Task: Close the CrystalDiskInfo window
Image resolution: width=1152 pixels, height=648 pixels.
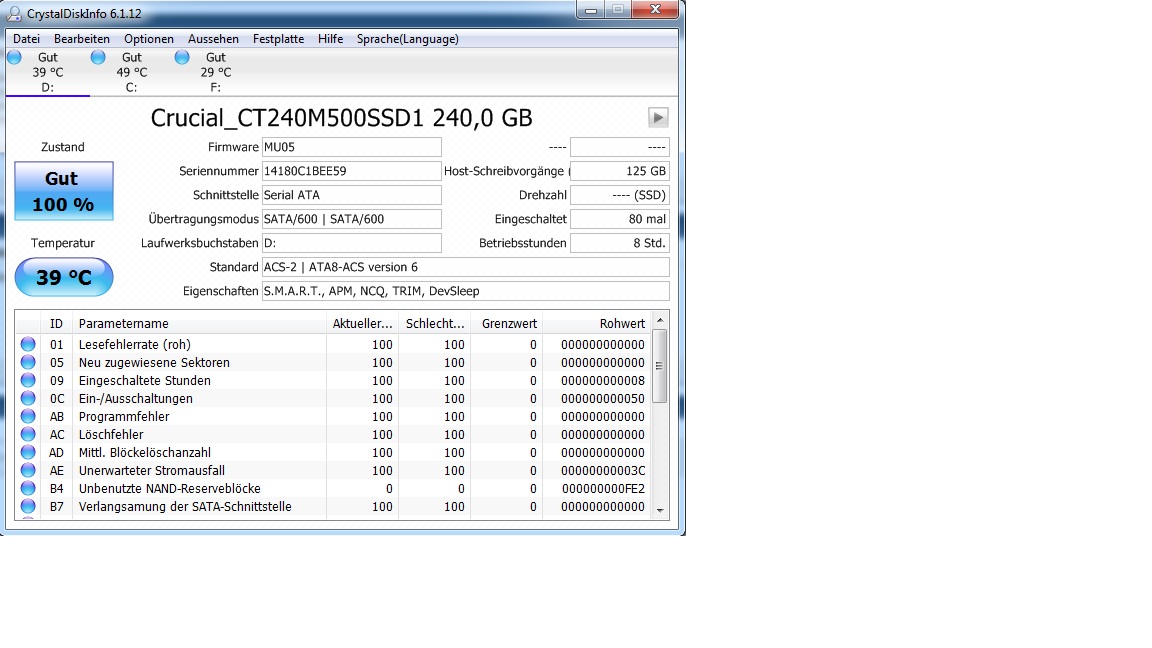Action: tap(655, 10)
